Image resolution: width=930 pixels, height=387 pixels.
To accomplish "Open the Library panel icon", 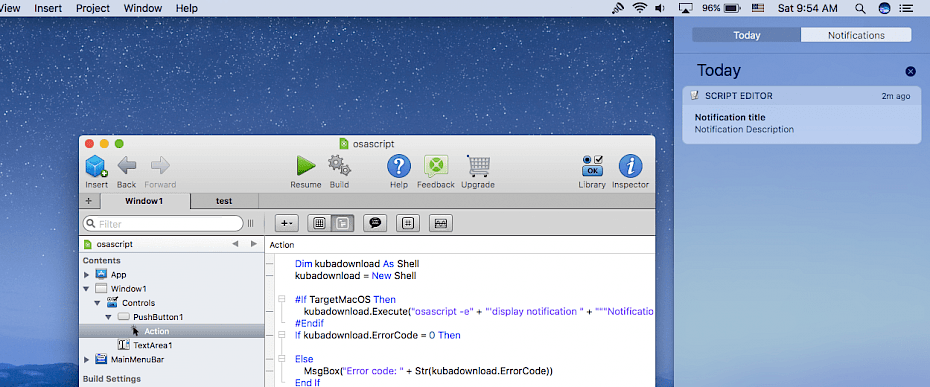I will point(593,166).
